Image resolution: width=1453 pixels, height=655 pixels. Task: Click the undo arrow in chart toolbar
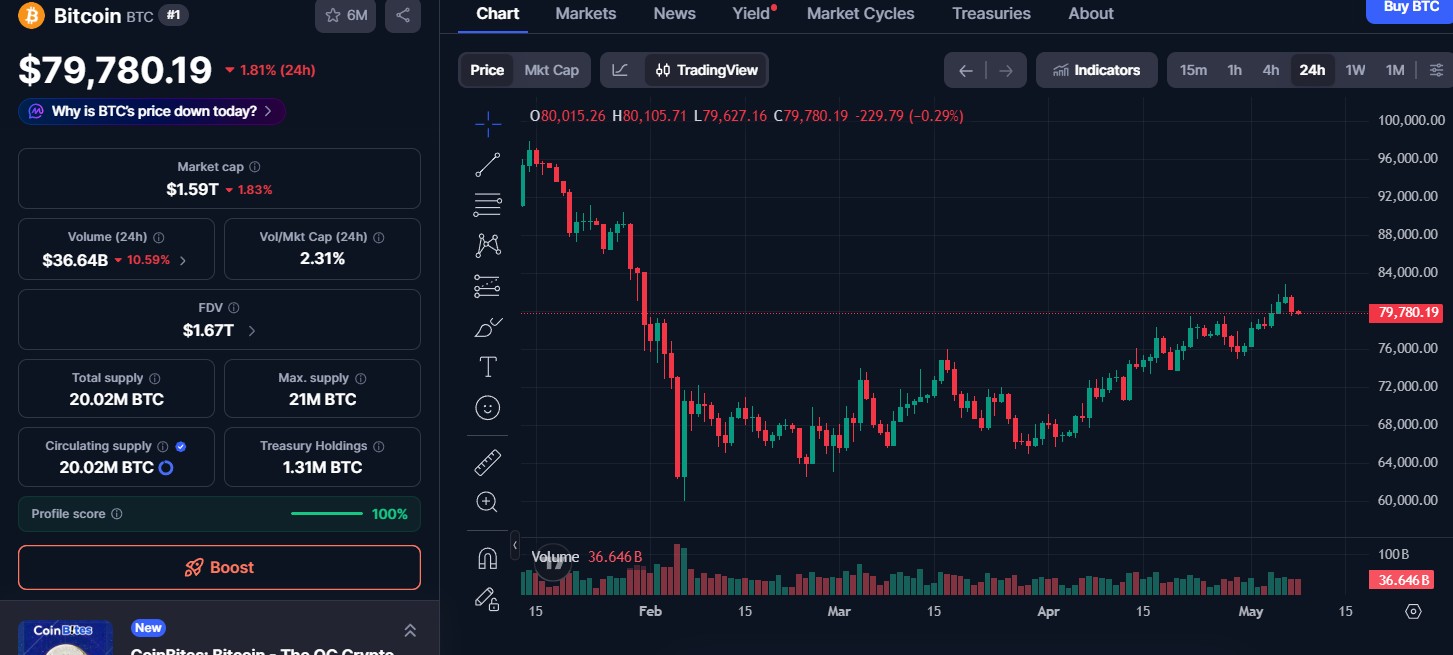click(965, 70)
